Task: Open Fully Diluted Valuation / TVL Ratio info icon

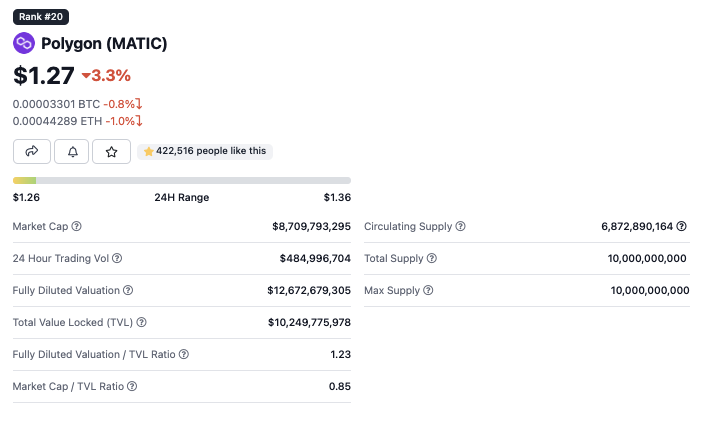Action: click(184, 354)
